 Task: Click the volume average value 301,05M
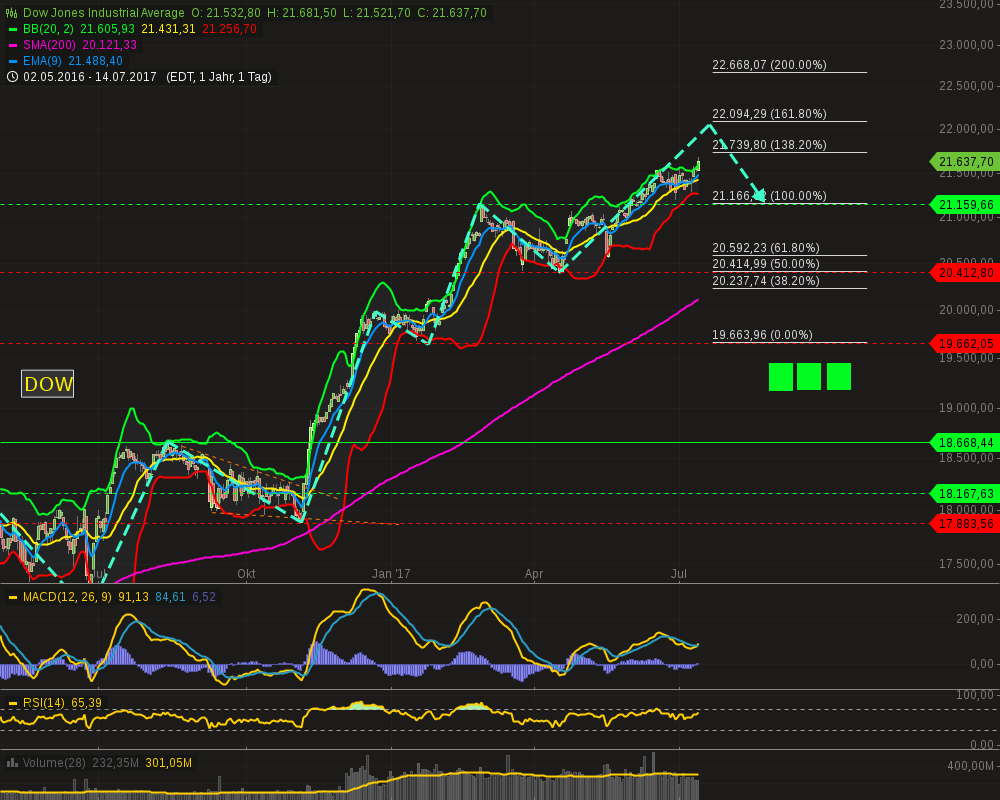pos(168,763)
